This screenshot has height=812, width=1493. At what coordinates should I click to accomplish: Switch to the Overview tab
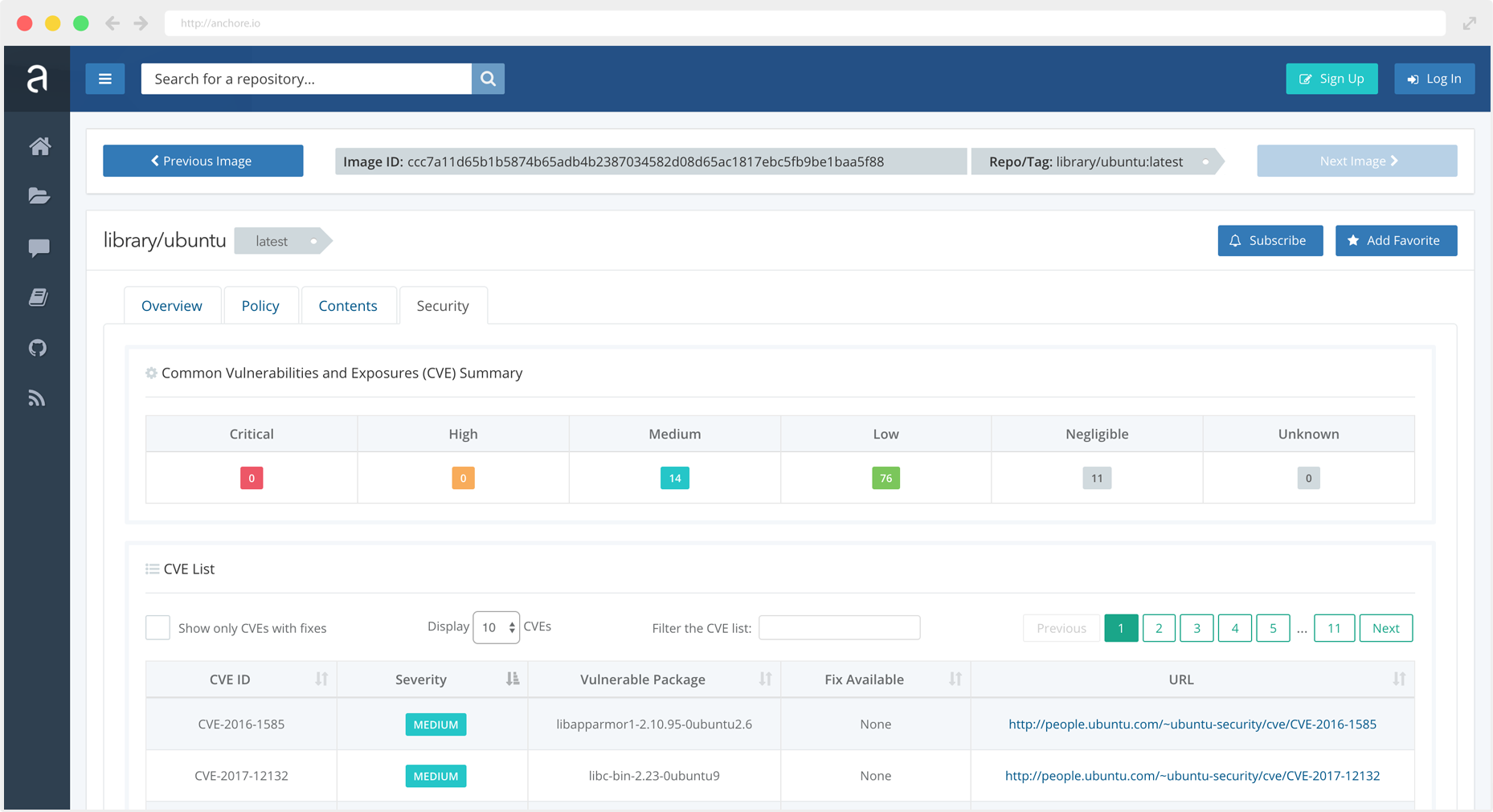pos(172,305)
